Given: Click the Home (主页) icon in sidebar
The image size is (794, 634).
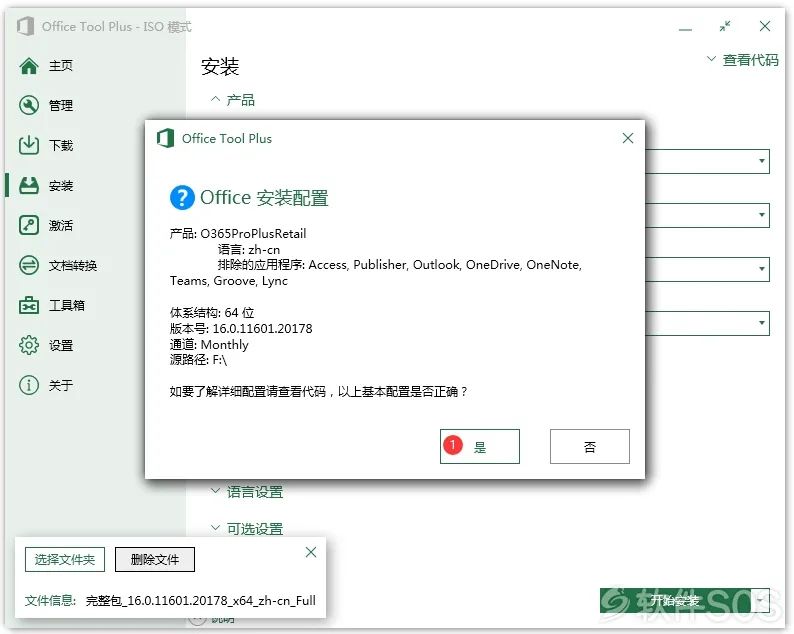Looking at the screenshot, I should 29,66.
